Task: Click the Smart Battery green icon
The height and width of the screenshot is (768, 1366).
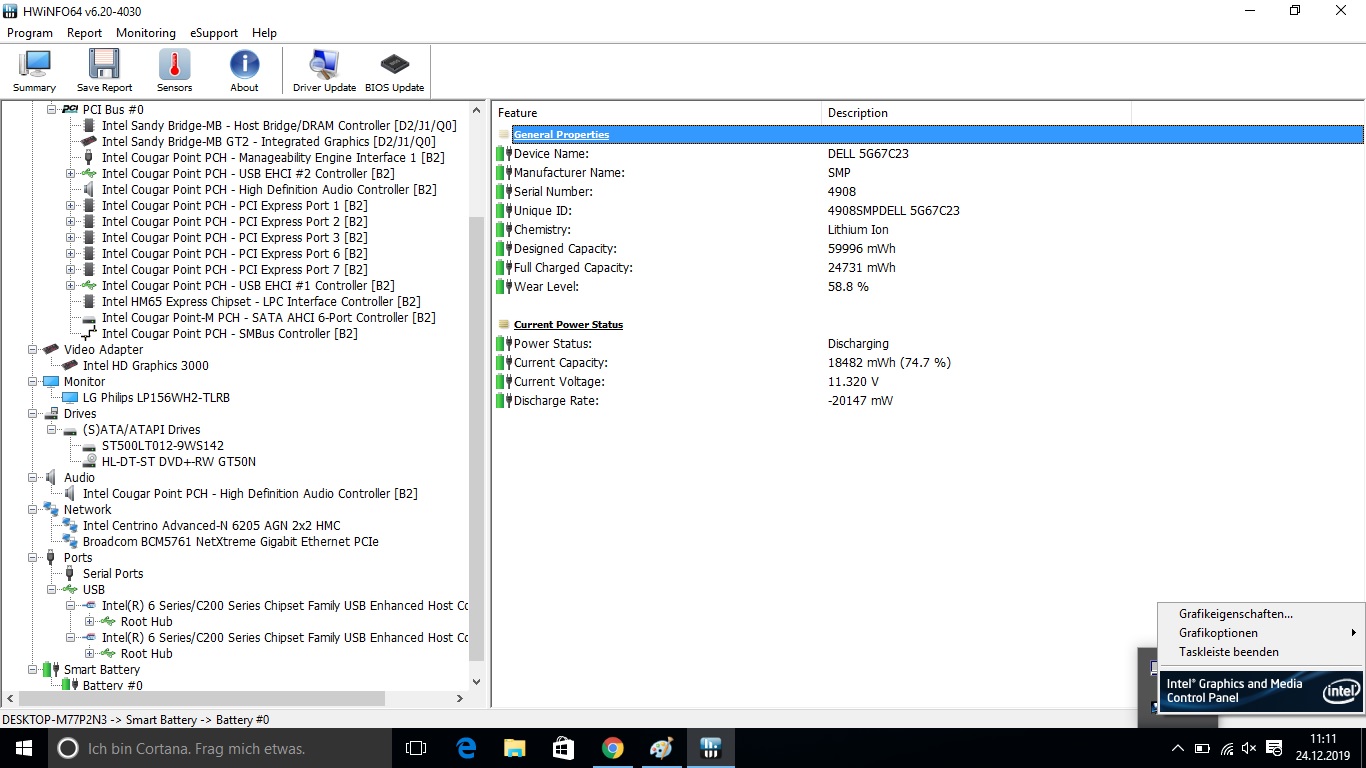Action: pos(51,669)
